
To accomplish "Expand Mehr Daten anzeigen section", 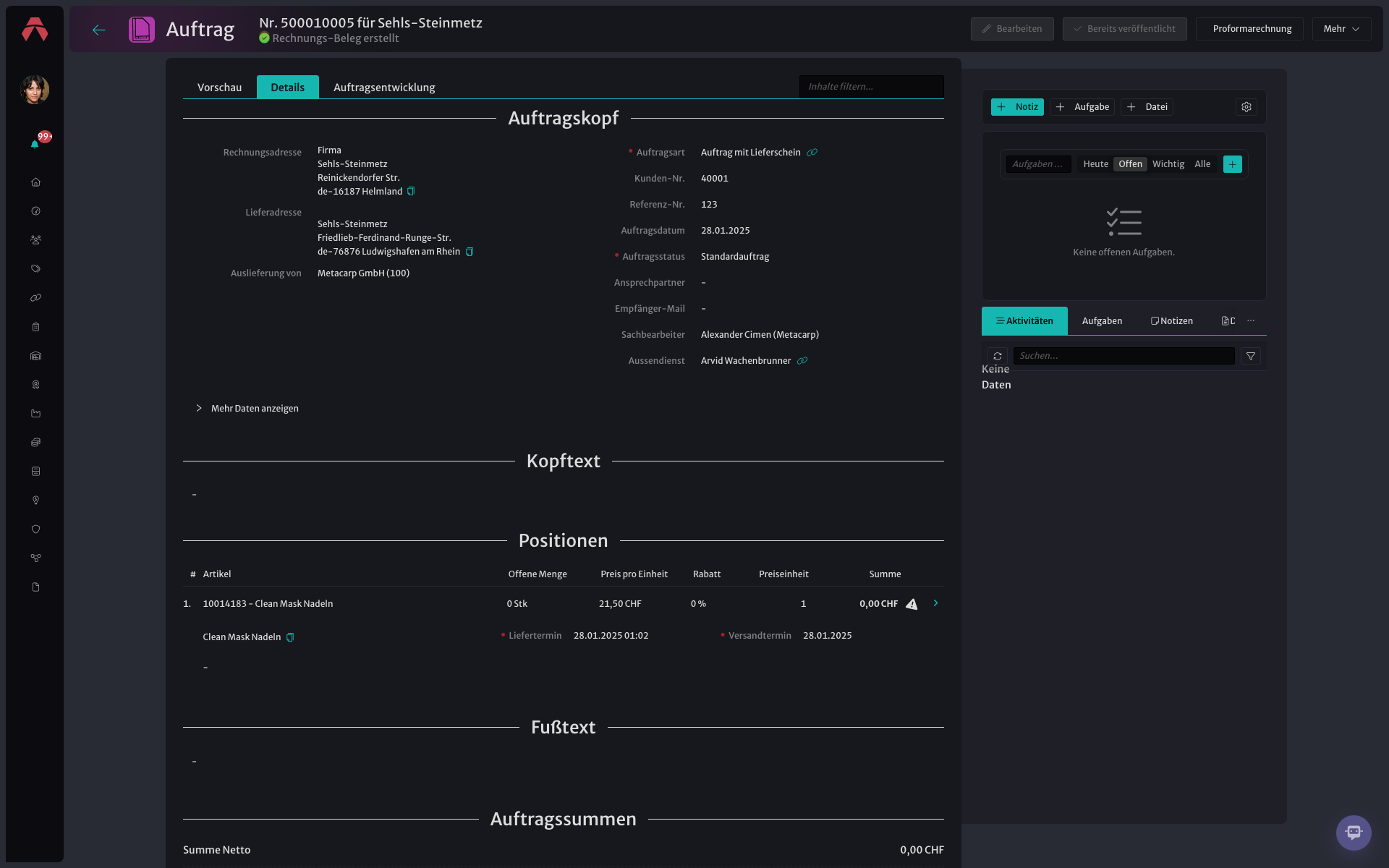I will pyautogui.click(x=247, y=409).
